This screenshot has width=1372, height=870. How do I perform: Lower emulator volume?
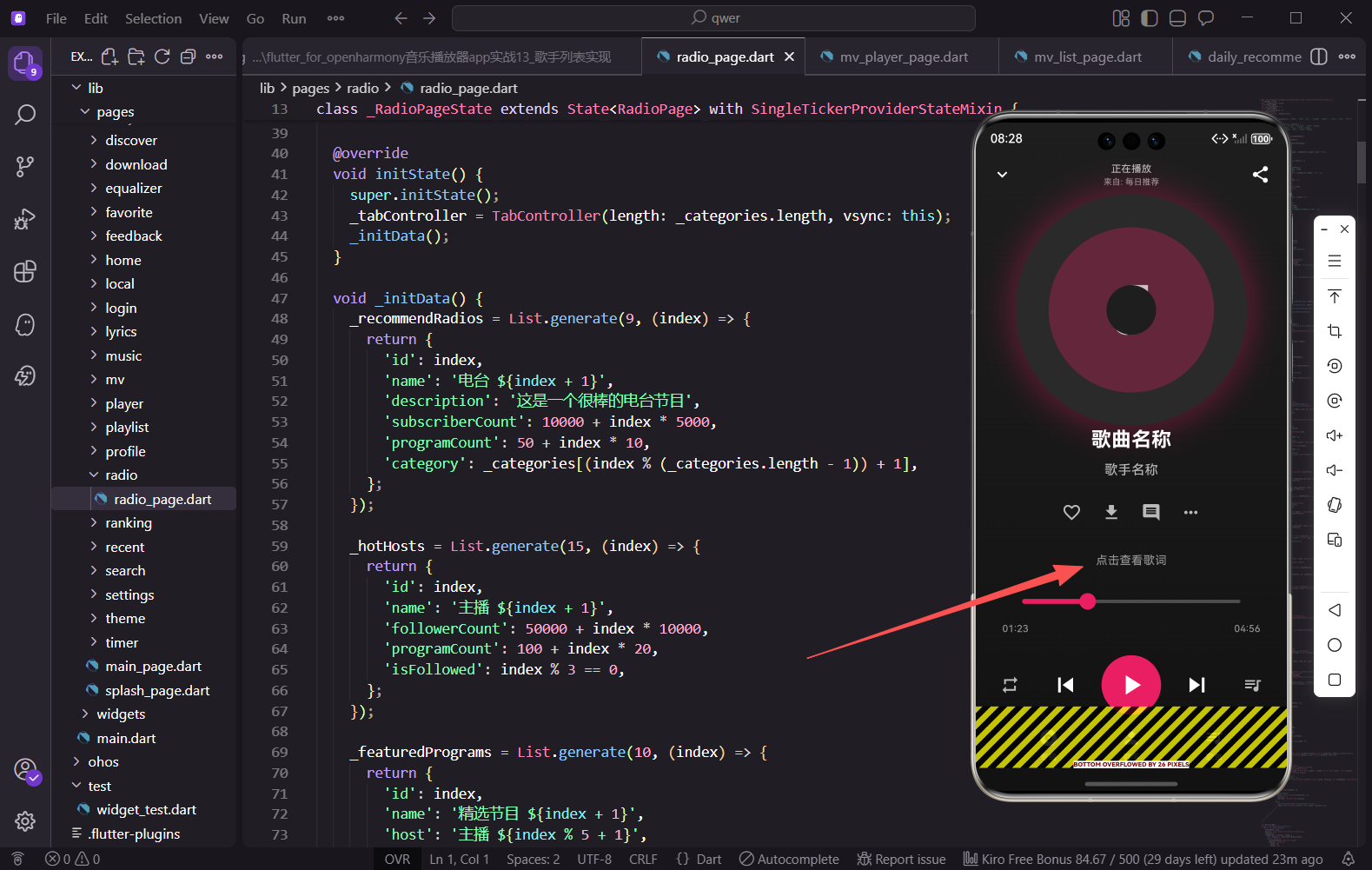point(1335,470)
